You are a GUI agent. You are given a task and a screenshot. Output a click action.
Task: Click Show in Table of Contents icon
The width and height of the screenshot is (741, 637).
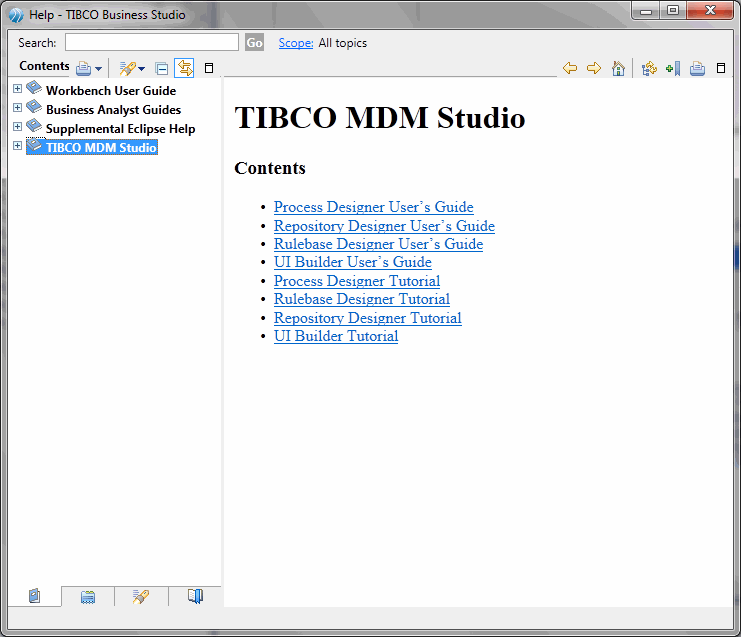(x=649, y=69)
